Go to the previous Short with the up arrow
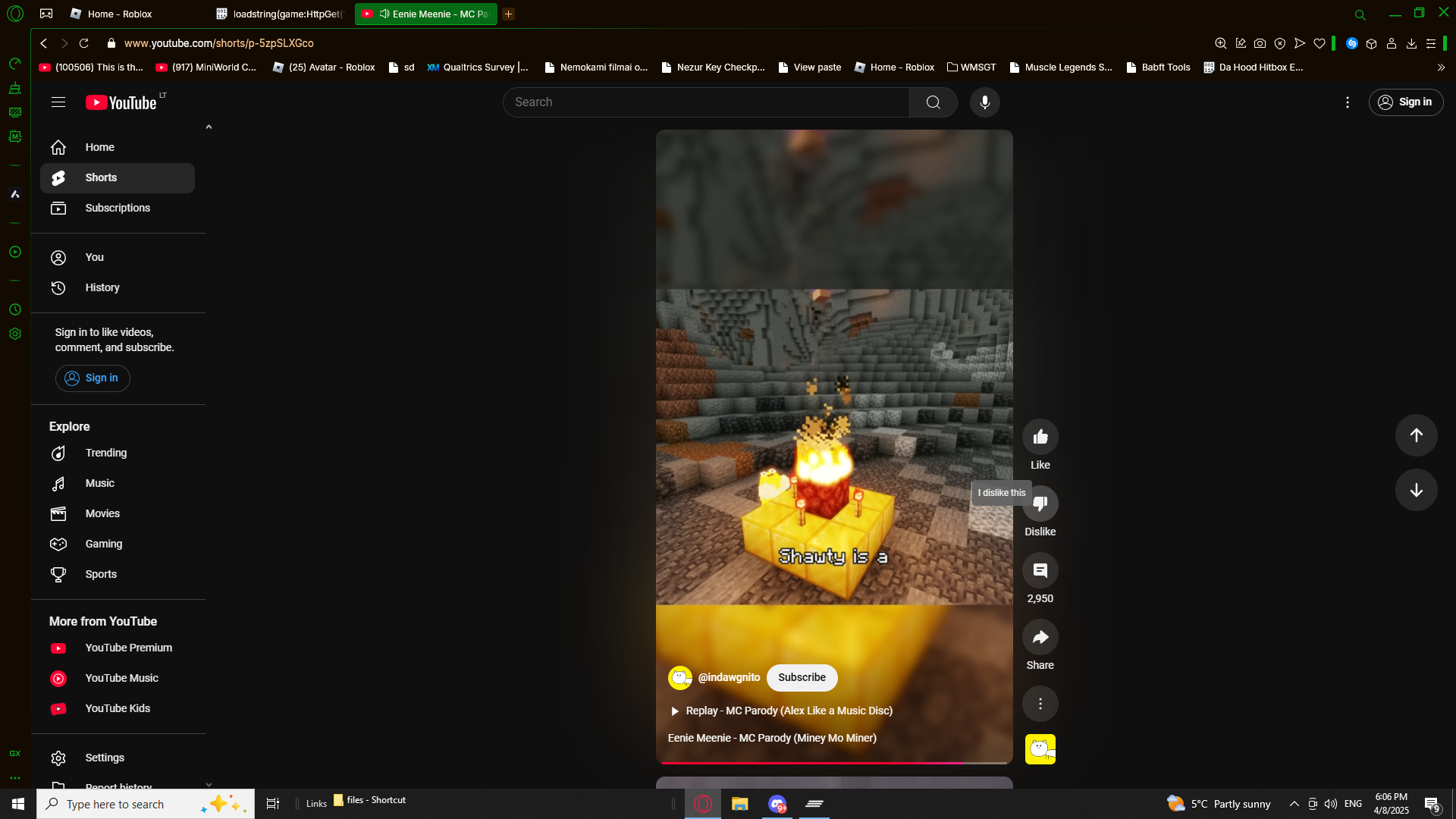The height and width of the screenshot is (819, 1456). point(1416,435)
